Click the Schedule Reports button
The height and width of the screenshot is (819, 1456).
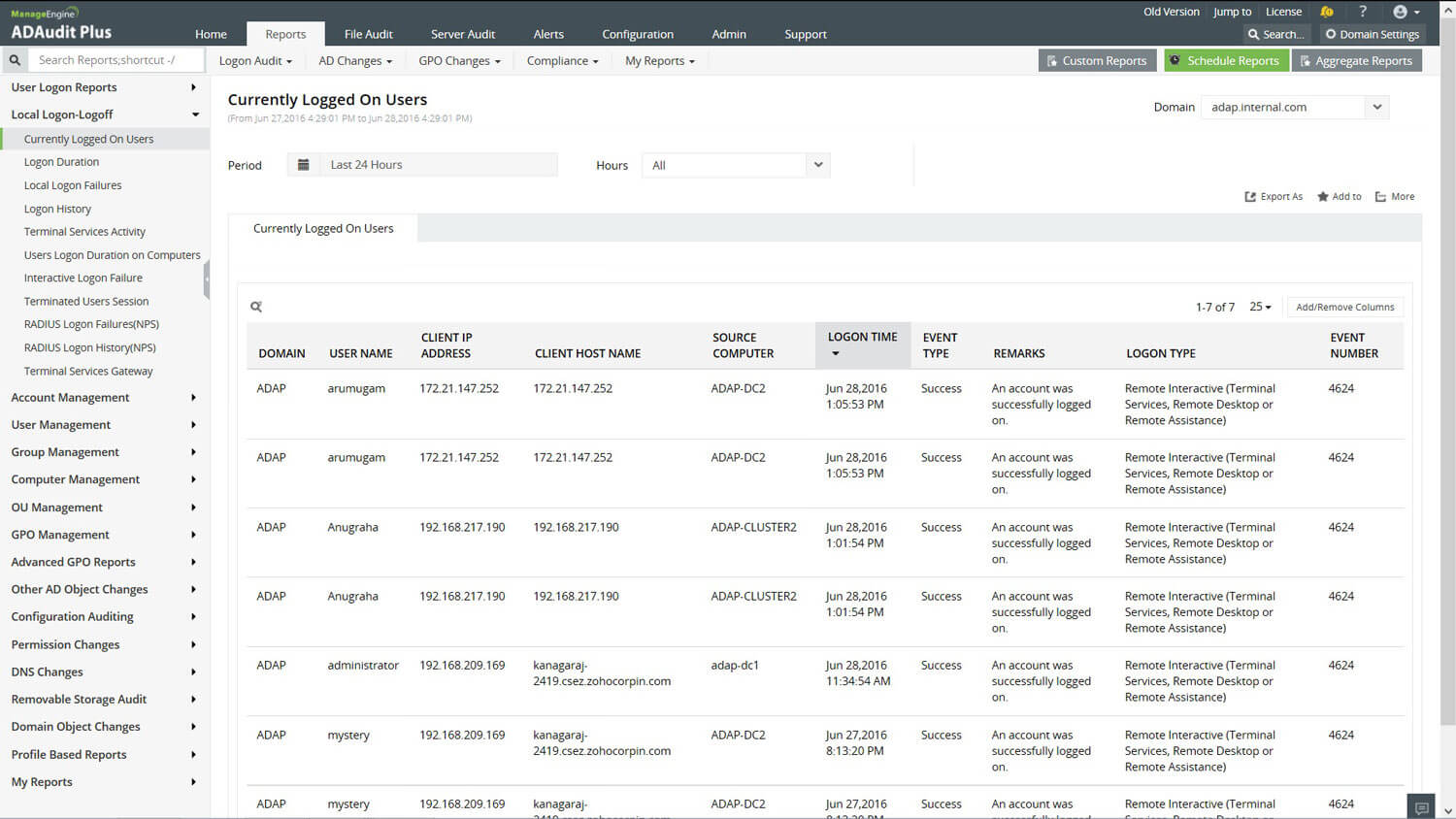1225,60
